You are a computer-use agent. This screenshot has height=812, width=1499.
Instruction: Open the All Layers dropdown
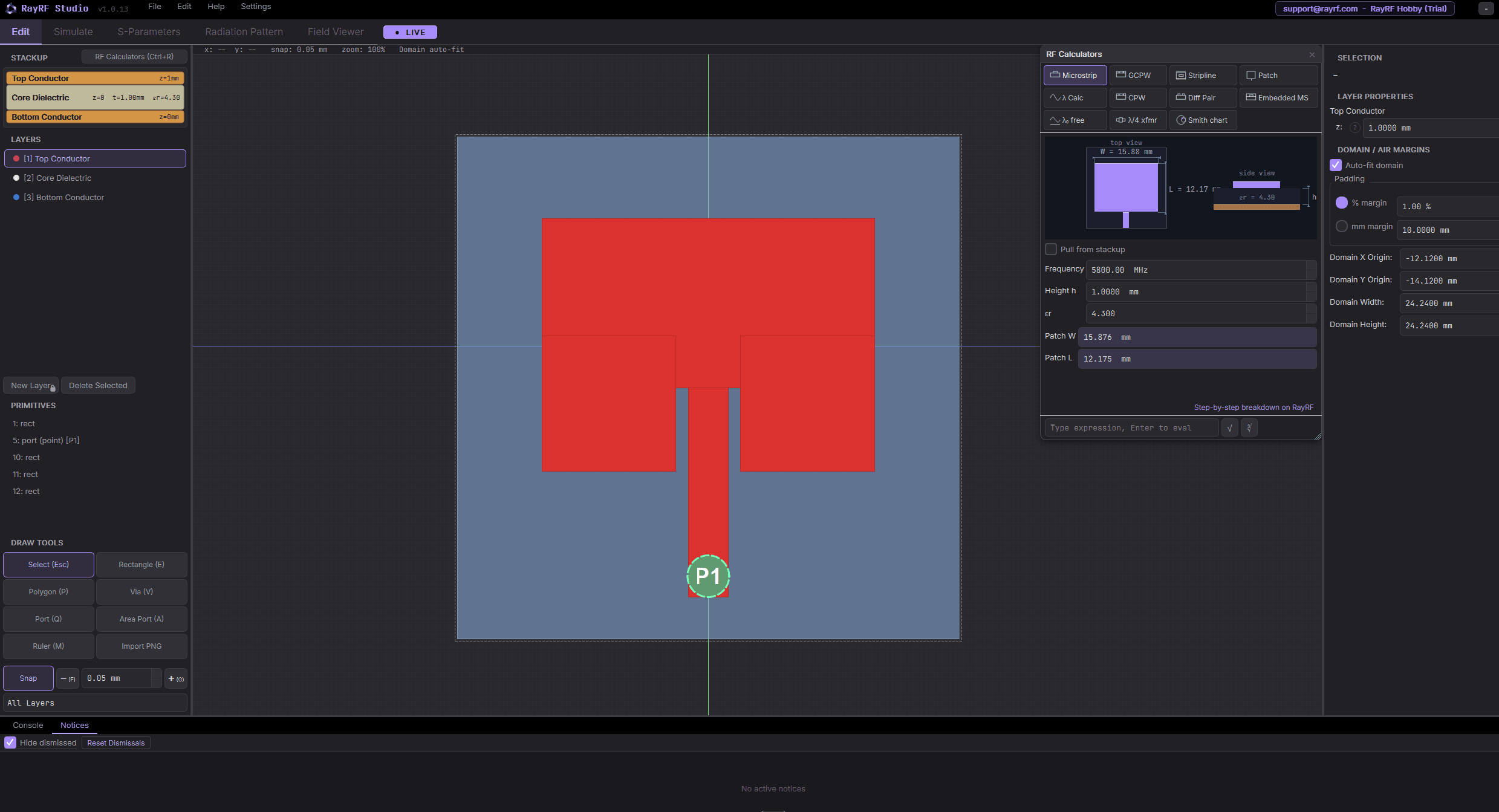[x=95, y=703]
